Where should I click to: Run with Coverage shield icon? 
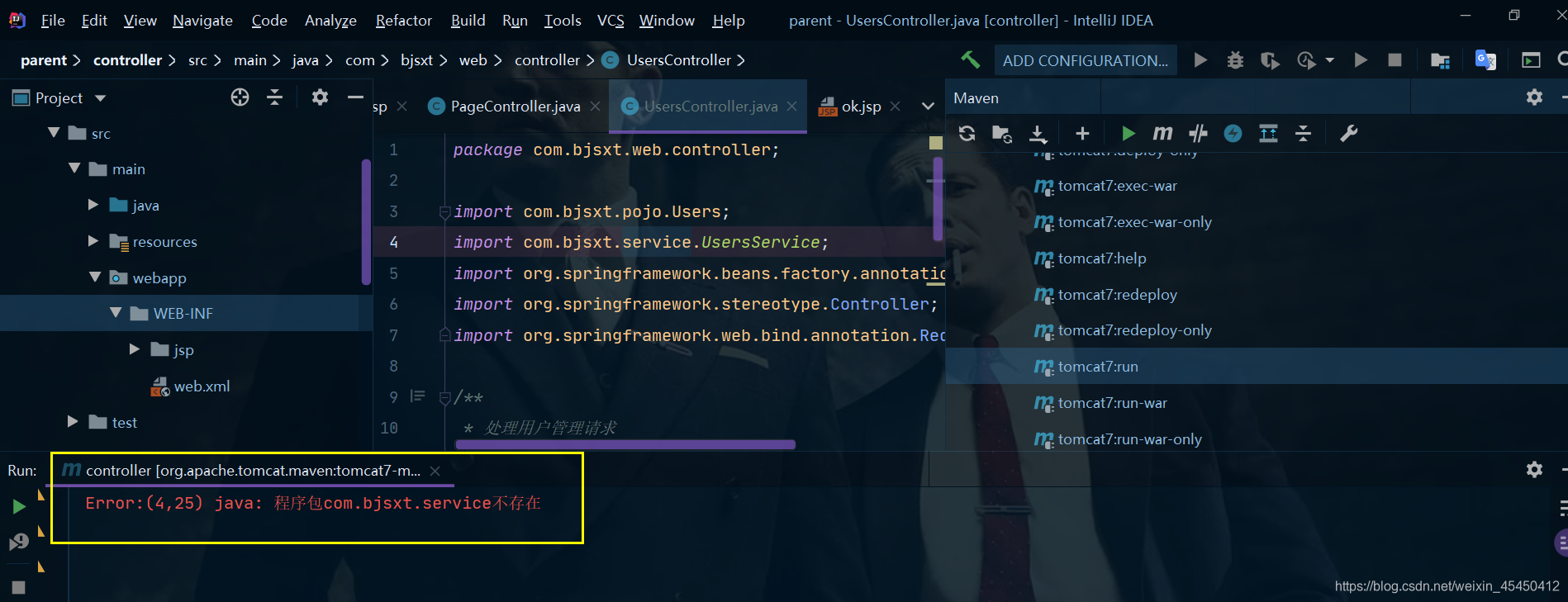[x=1270, y=60]
